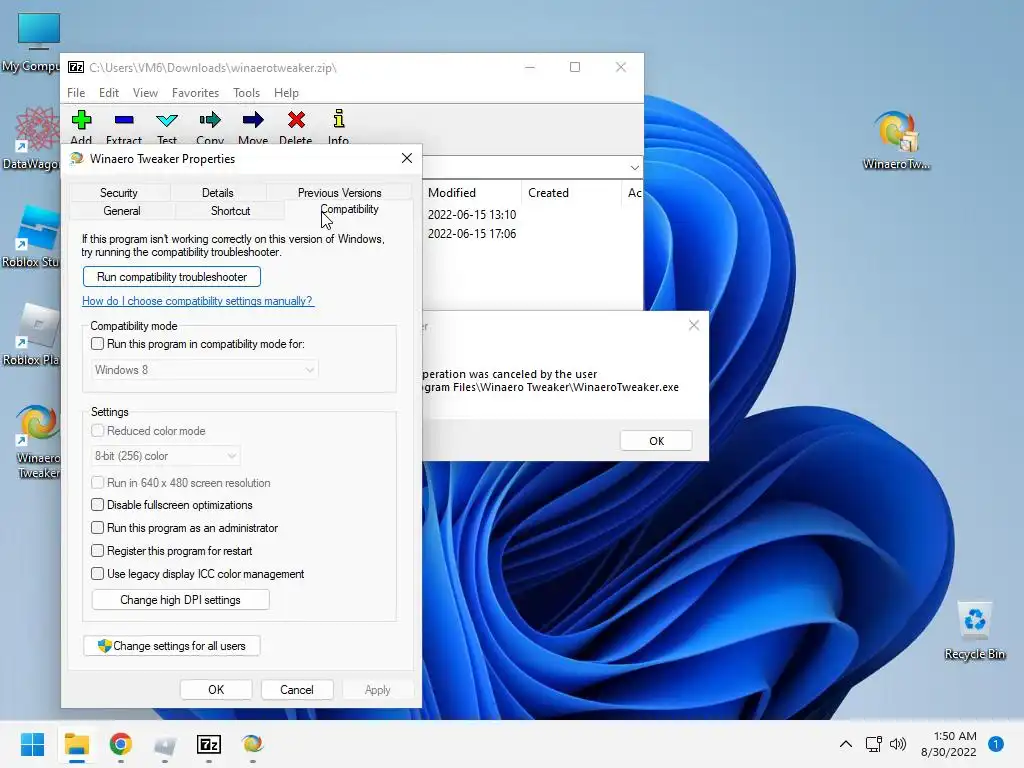
Task: Open the Edit menu in 7-Zip
Action: [109, 93]
